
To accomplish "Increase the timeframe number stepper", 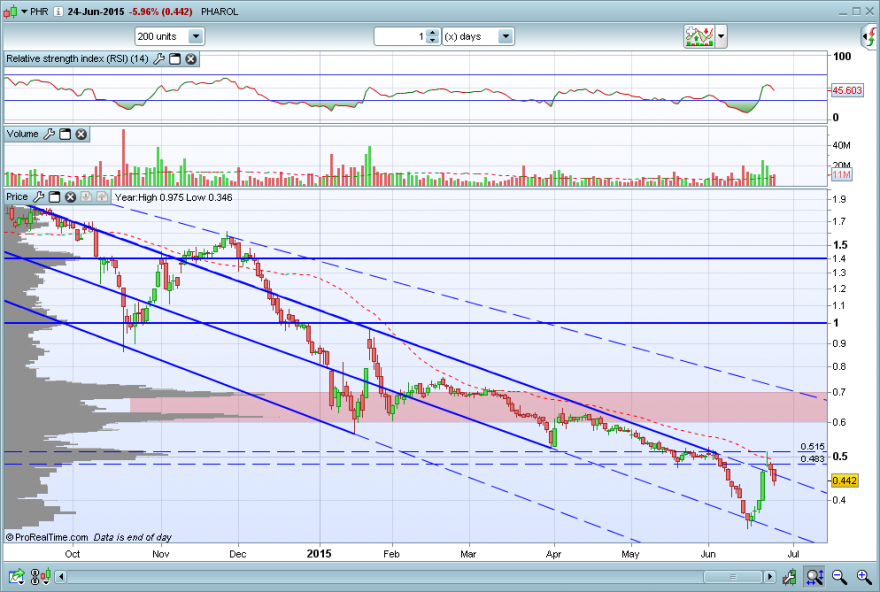I will (x=432, y=33).
